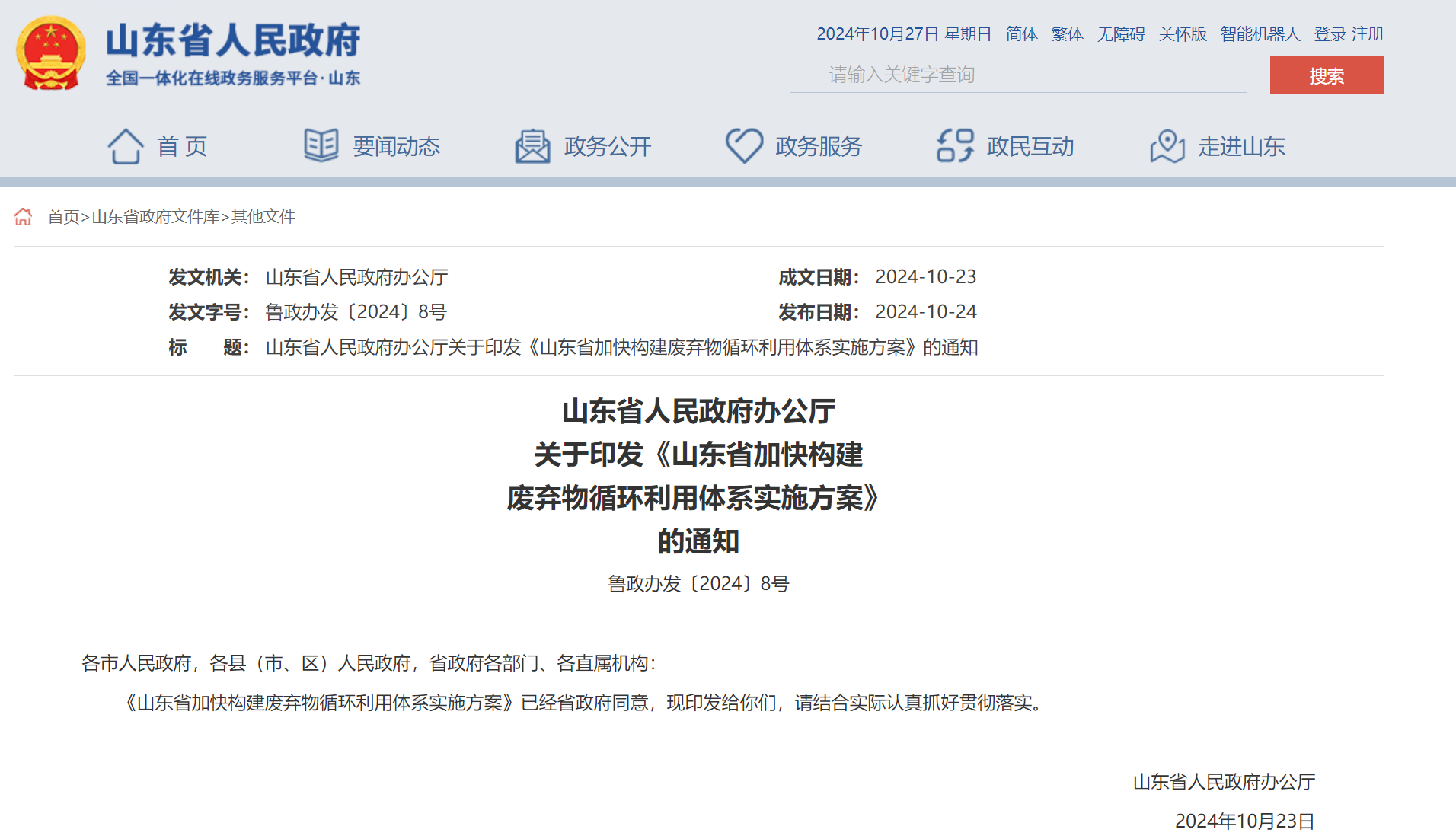Click the interaction icon for 政民互动

[x=955, y=145]
